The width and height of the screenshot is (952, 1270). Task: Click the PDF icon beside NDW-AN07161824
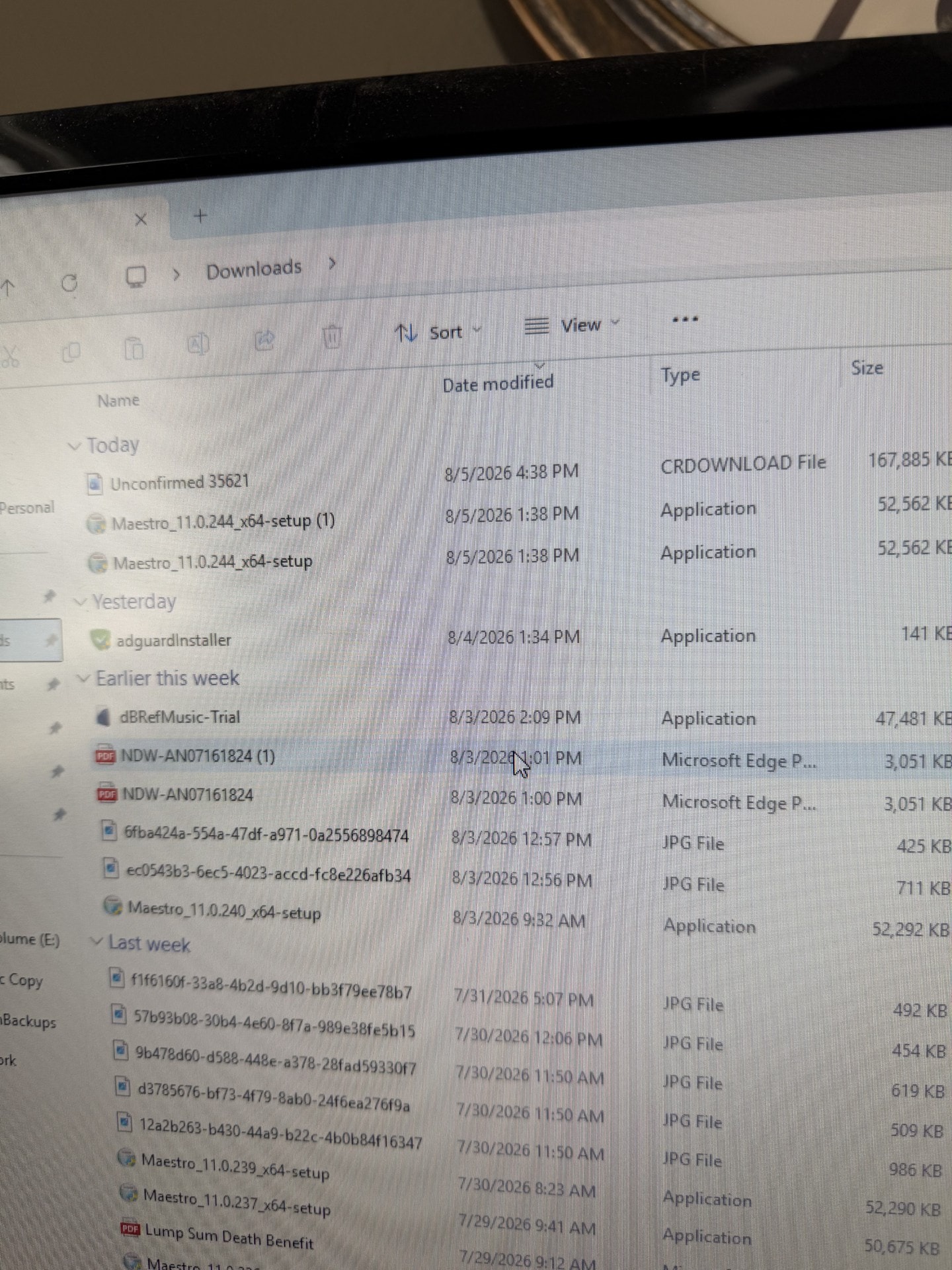[107, 794]
